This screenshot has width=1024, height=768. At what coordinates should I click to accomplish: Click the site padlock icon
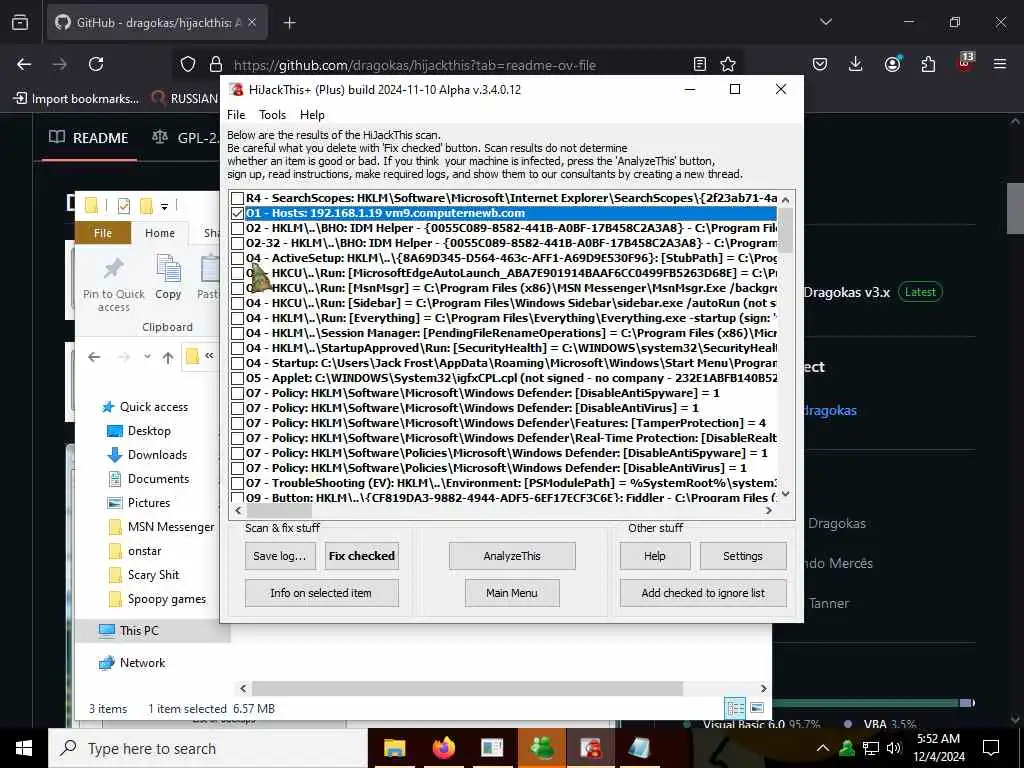pos(216,64)
